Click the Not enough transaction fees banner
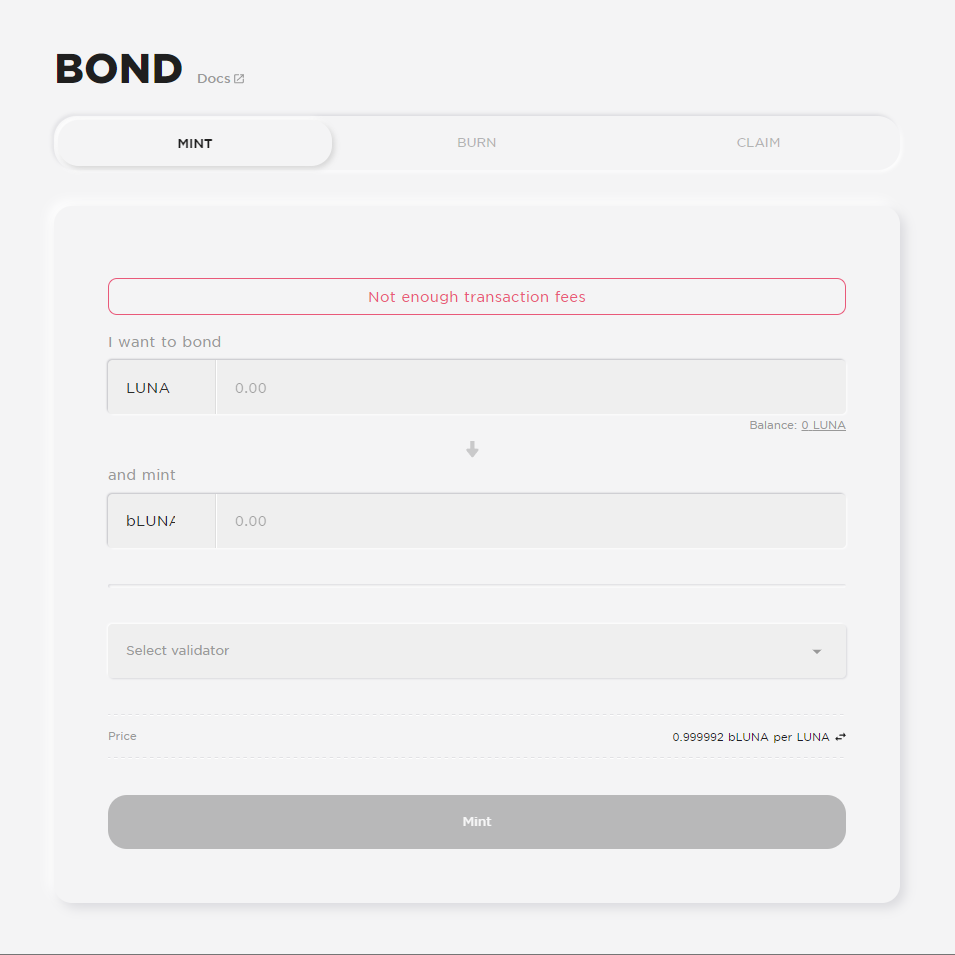This screenshot has height=955, width=955. [477, 297]
